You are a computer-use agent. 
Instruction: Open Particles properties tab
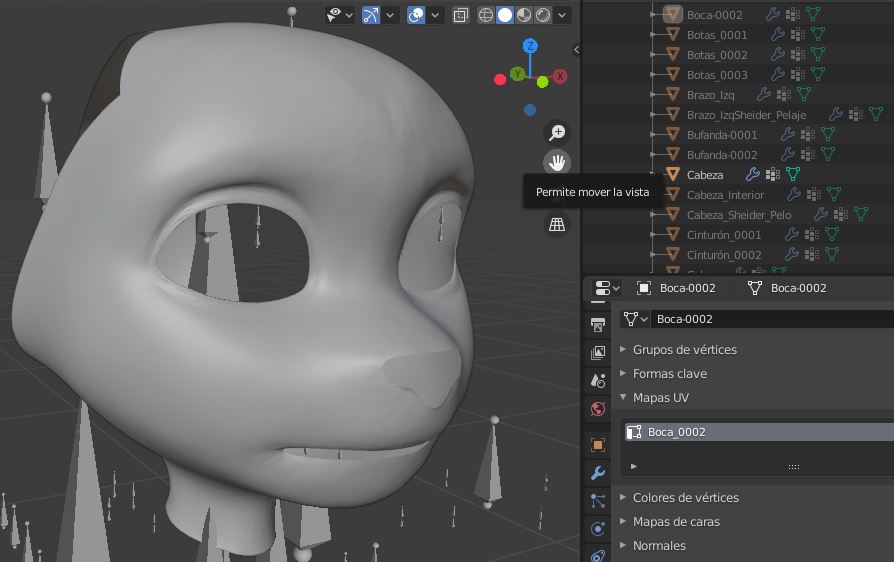[598, 501]
